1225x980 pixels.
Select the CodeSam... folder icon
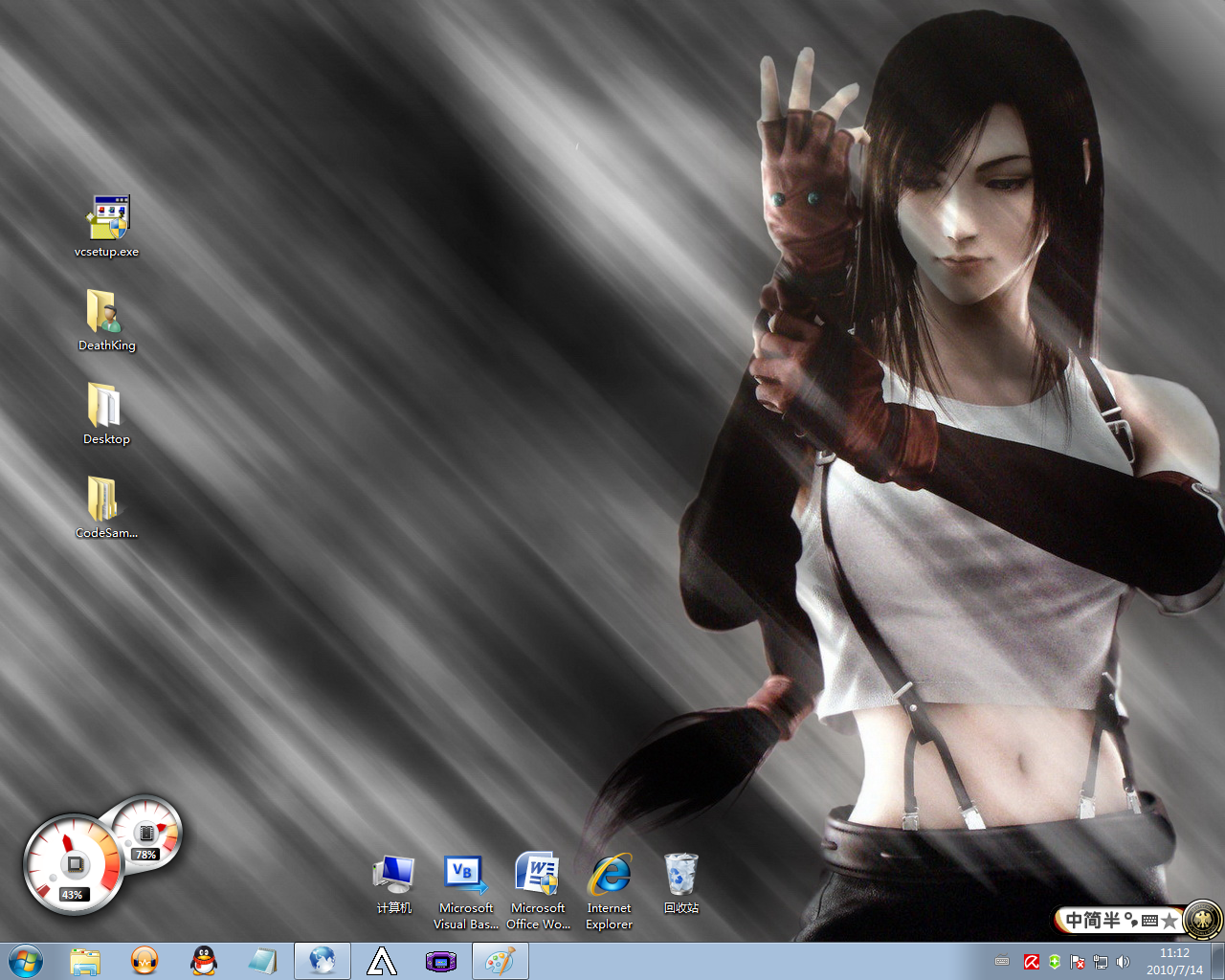[x=106, y=508]
